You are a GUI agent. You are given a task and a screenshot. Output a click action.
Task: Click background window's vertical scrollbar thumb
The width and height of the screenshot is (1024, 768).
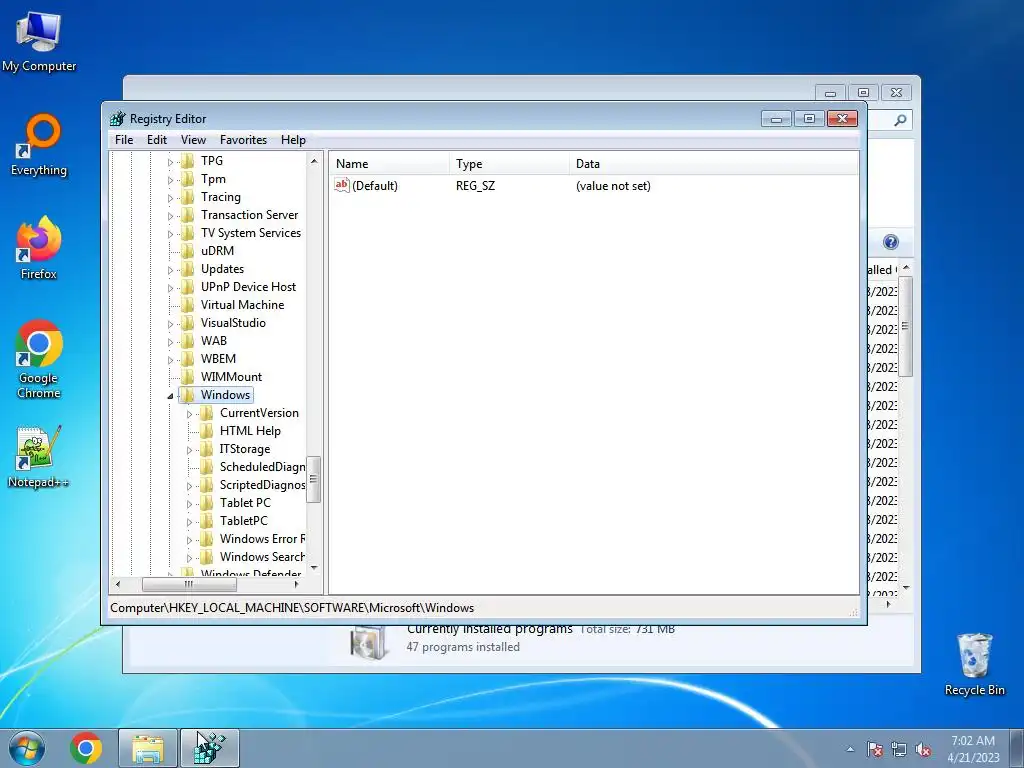tap(906, 326)
